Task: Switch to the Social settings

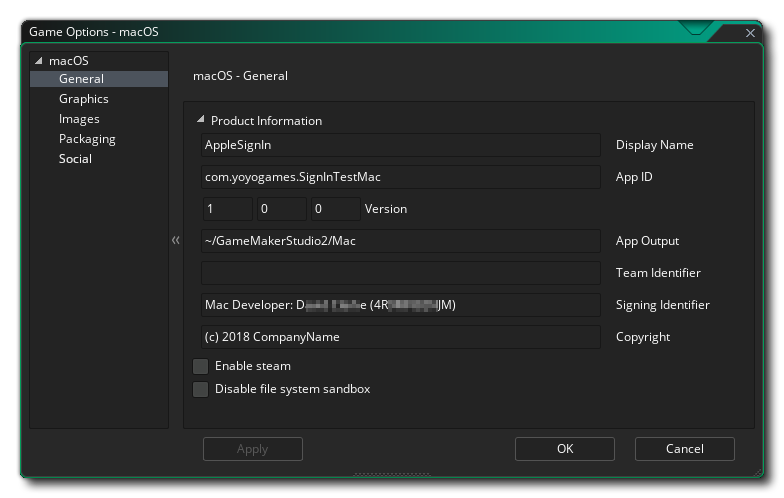Action: click(x=75, y=159)
